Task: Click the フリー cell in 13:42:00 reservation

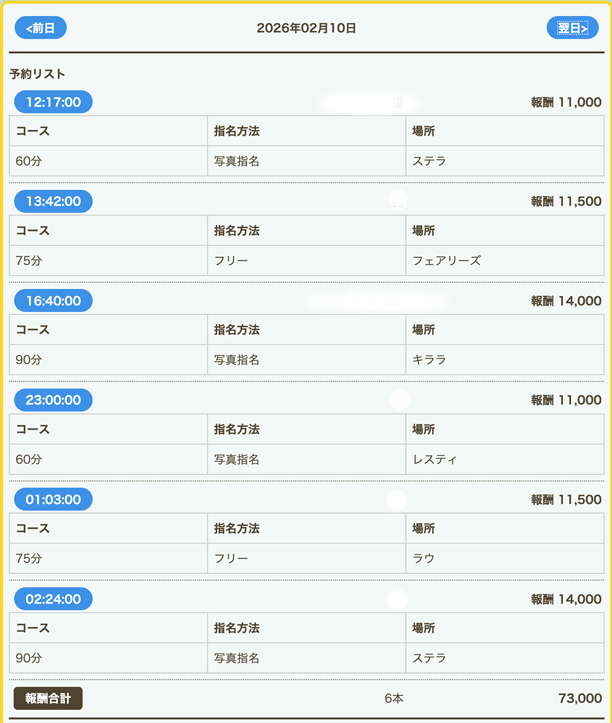Action: coord(231,260)
